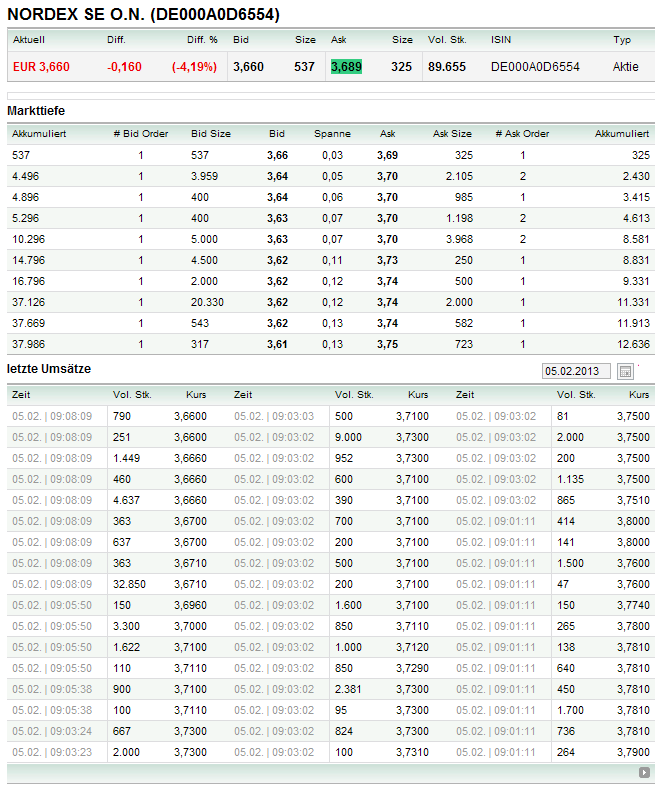Click the accumulated bid value 4.496
The image size is (655, 788).
[x=26, y=176]
